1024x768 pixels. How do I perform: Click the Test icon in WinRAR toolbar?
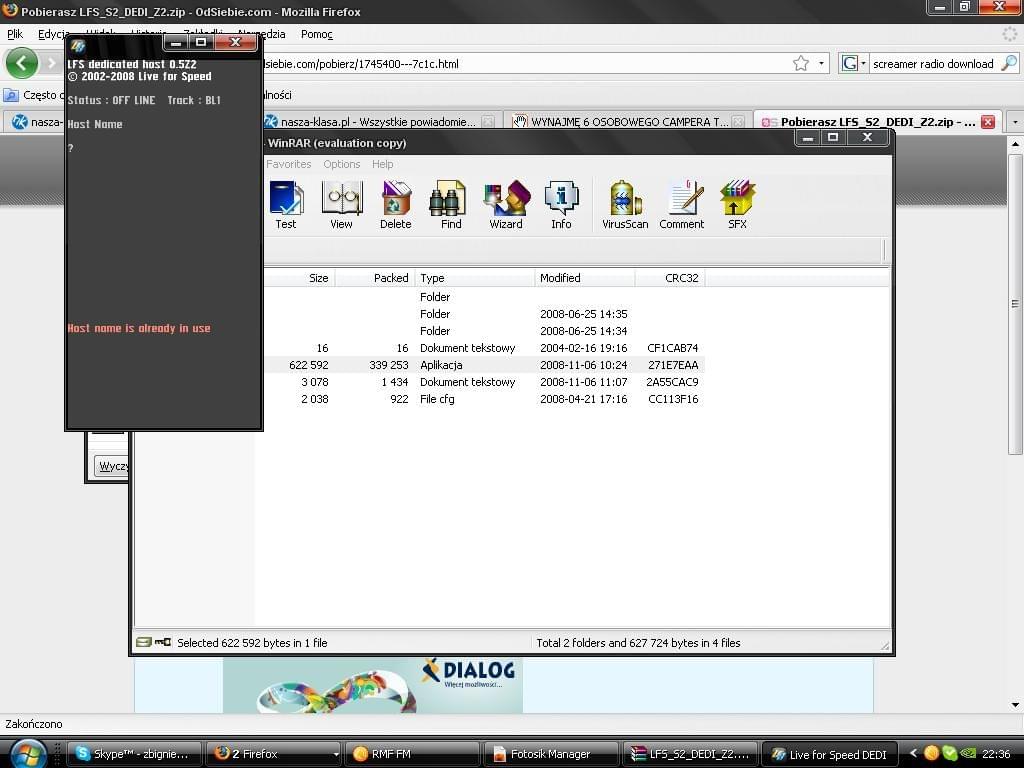click(286, 204)
